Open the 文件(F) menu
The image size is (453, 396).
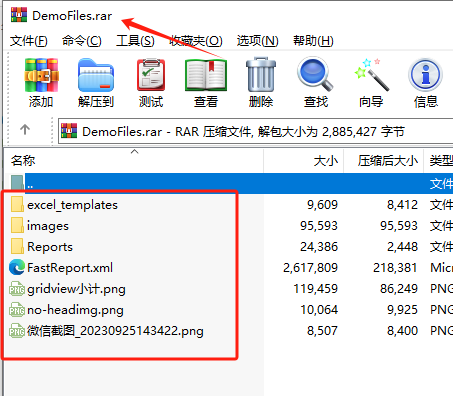pos(29,41)
